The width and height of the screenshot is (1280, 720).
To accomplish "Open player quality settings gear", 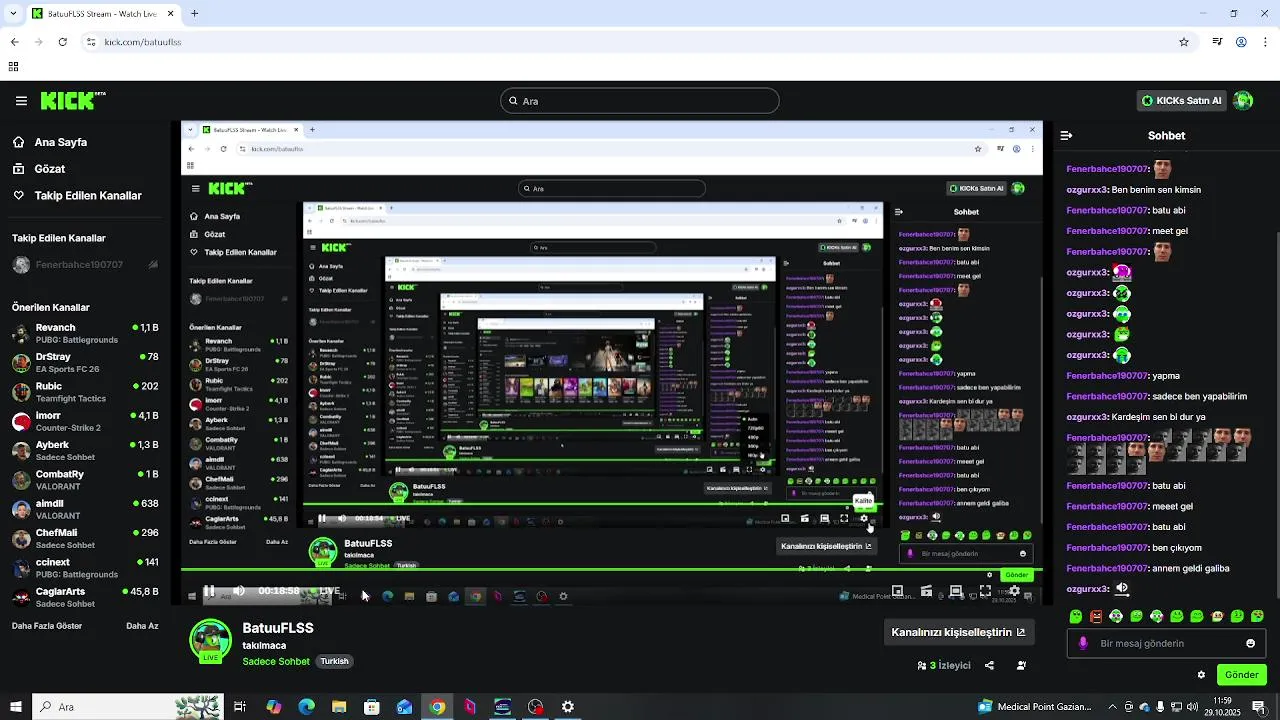I will (x=1014, y=591).
